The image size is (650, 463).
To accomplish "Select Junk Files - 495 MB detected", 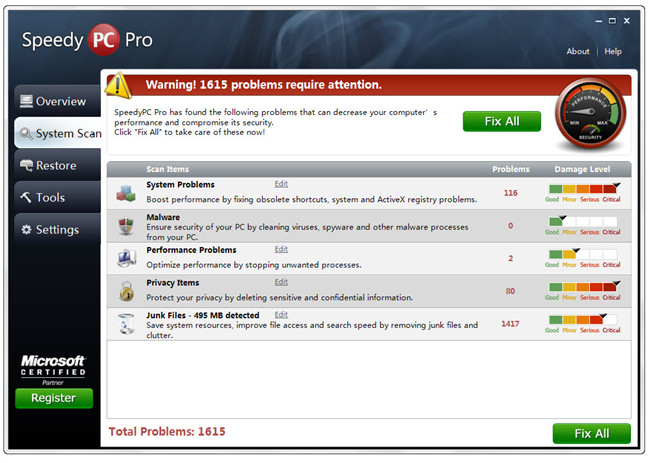I will tap(203, 315).
